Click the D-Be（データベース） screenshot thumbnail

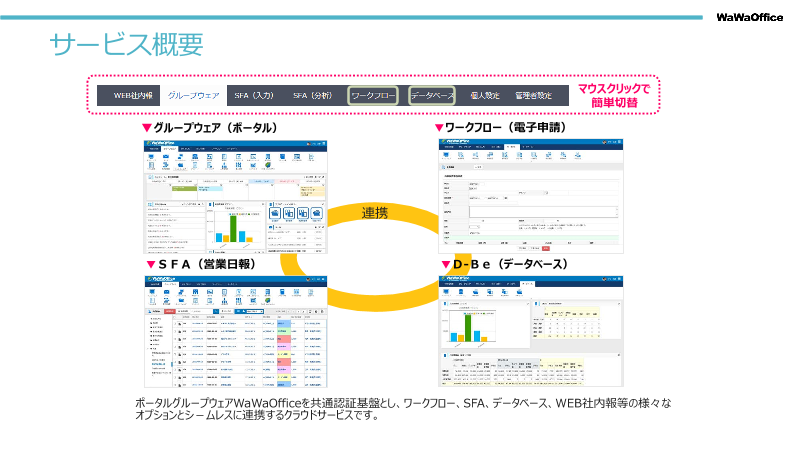(x=531, y=331)
